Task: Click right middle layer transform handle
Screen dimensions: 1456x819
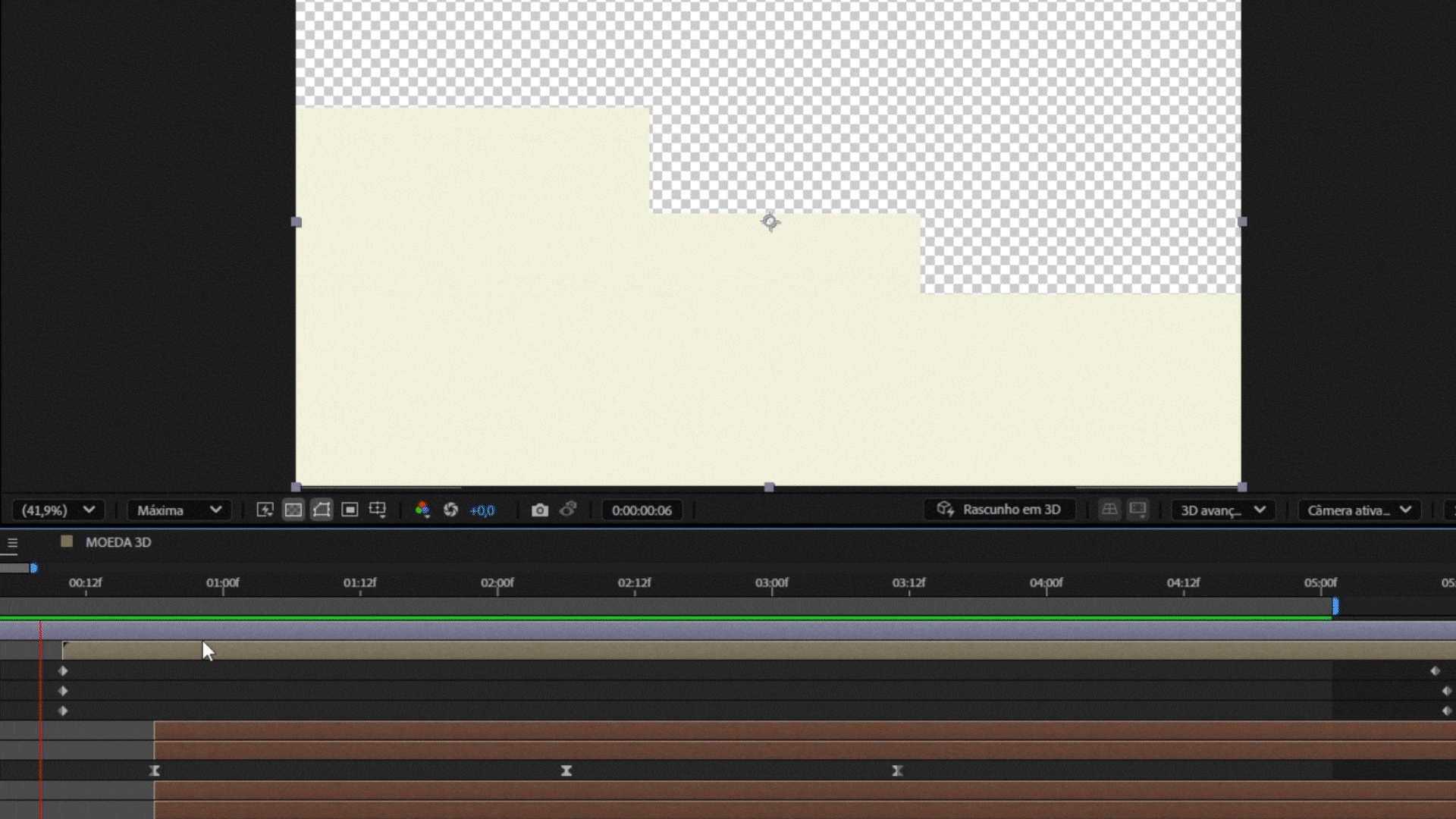Action: pyautogui.click(x=1242, y=222)
